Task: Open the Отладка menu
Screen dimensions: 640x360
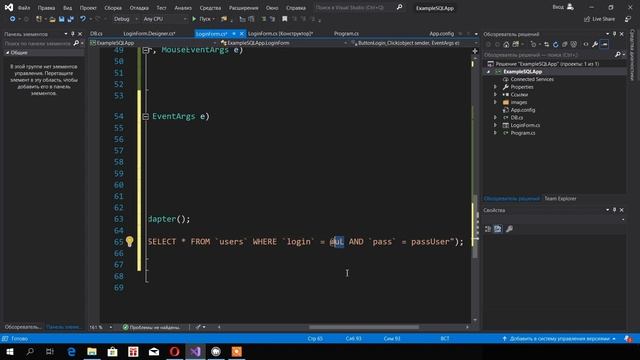Action: 139,8
